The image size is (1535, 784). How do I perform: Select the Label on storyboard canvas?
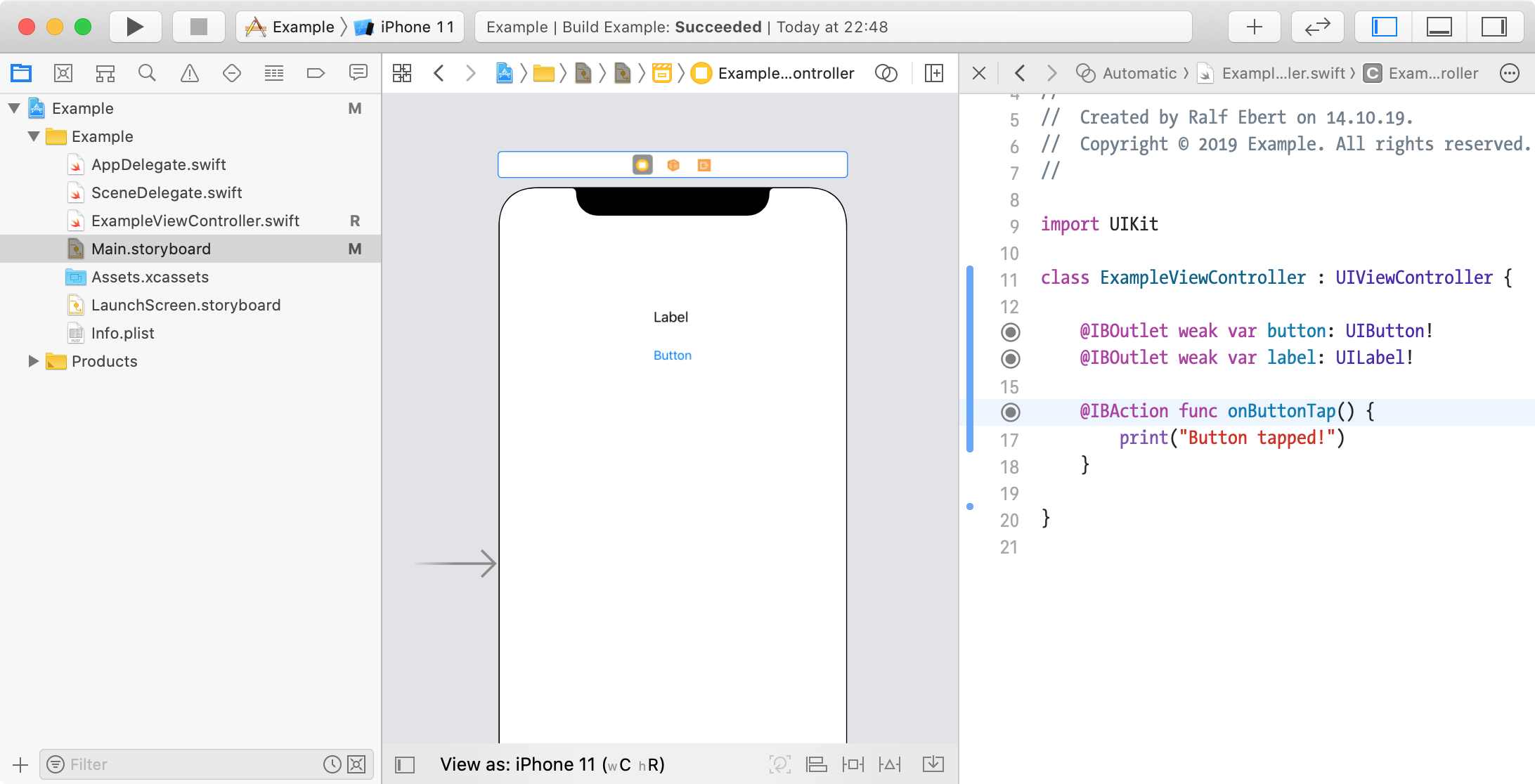point(671,317)
